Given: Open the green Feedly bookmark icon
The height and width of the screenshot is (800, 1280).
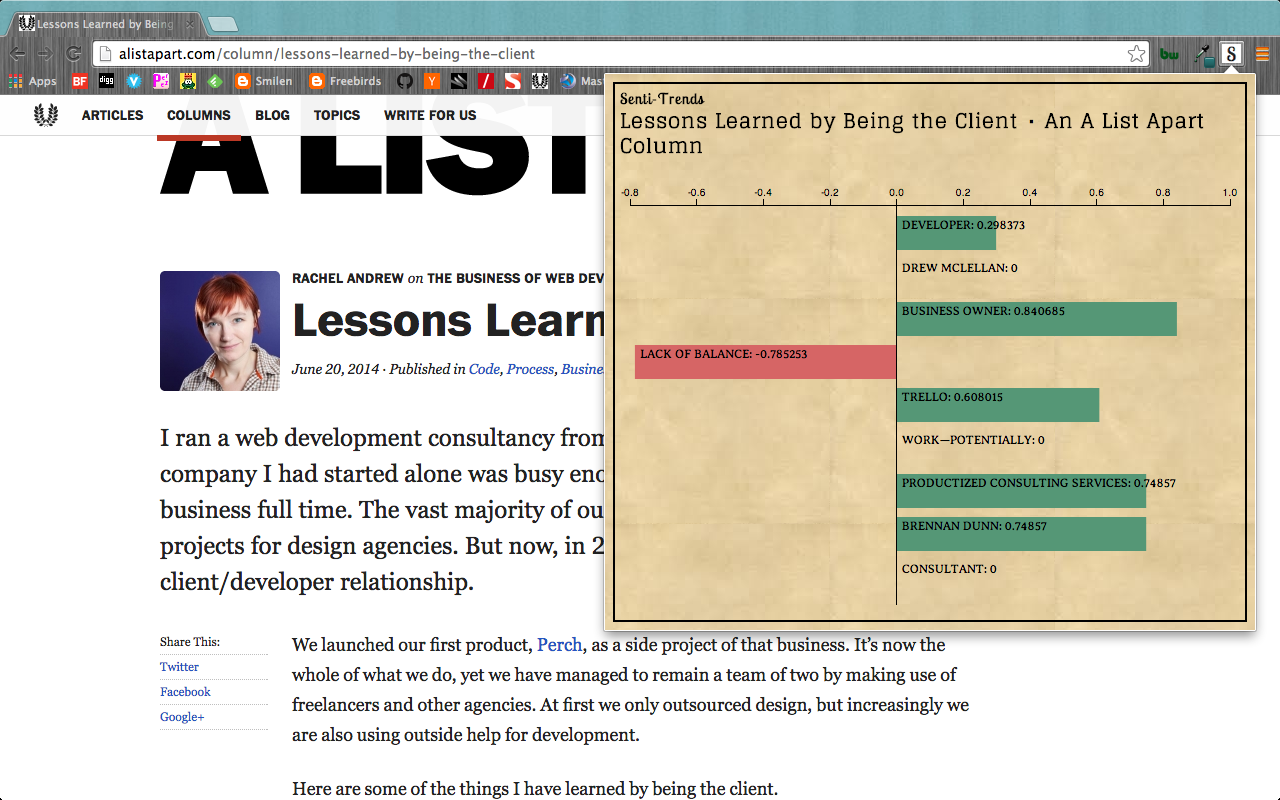Looking at the screenshot, I should point(215,81).
